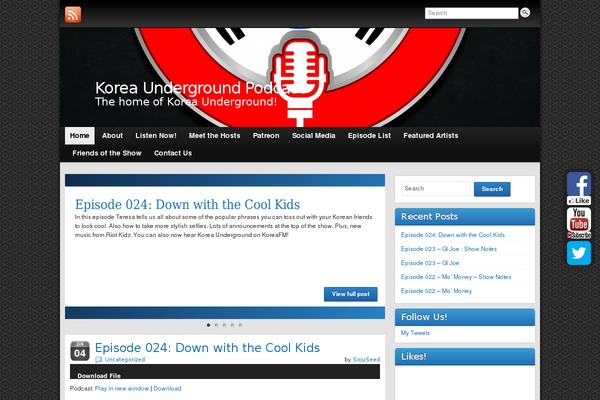Viewport: 600px width, 400px height.
Task: Open the Patreon menu item
Action: (x=266, y=136)
